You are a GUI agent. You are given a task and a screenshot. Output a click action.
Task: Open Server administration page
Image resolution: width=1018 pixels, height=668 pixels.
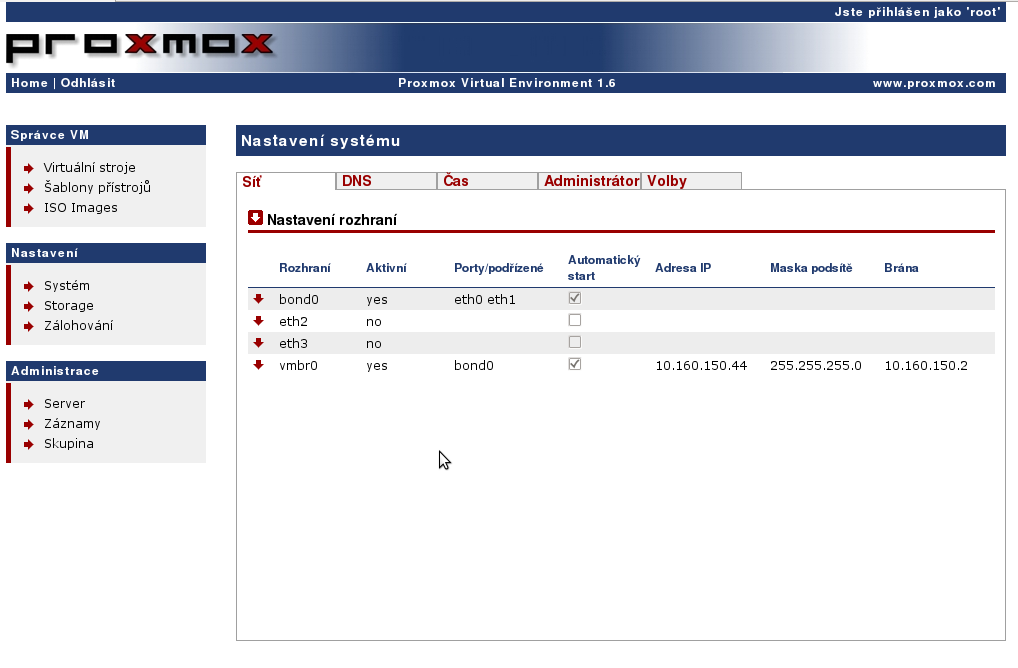point(64,404)
